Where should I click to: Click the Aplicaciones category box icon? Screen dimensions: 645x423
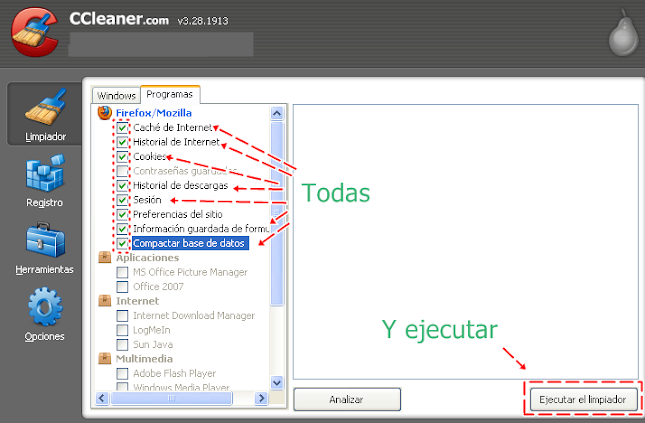[104, 258]
